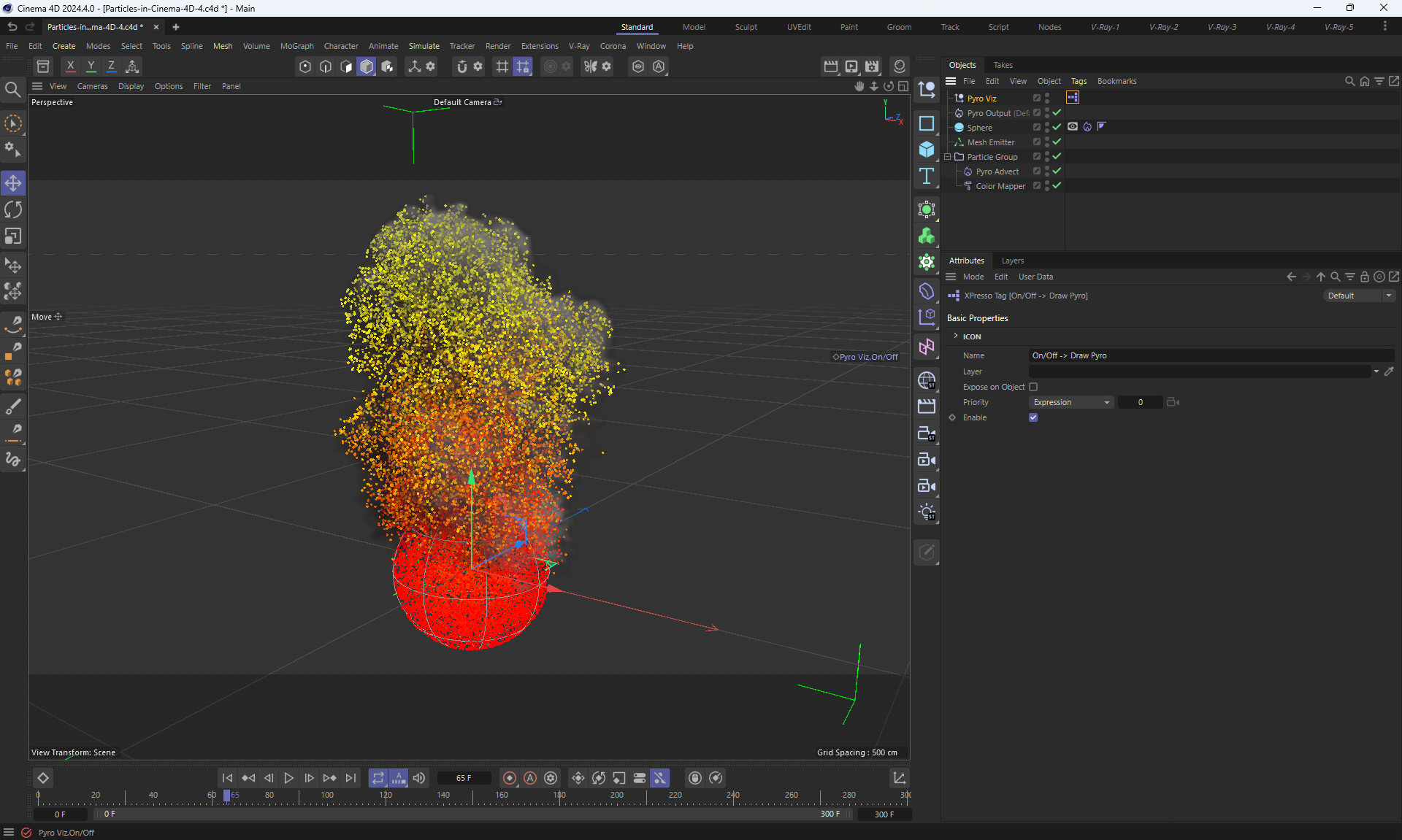Open the Sculpt layout
This screenshot has height=840, width=1402.
(x=746, y=27)
